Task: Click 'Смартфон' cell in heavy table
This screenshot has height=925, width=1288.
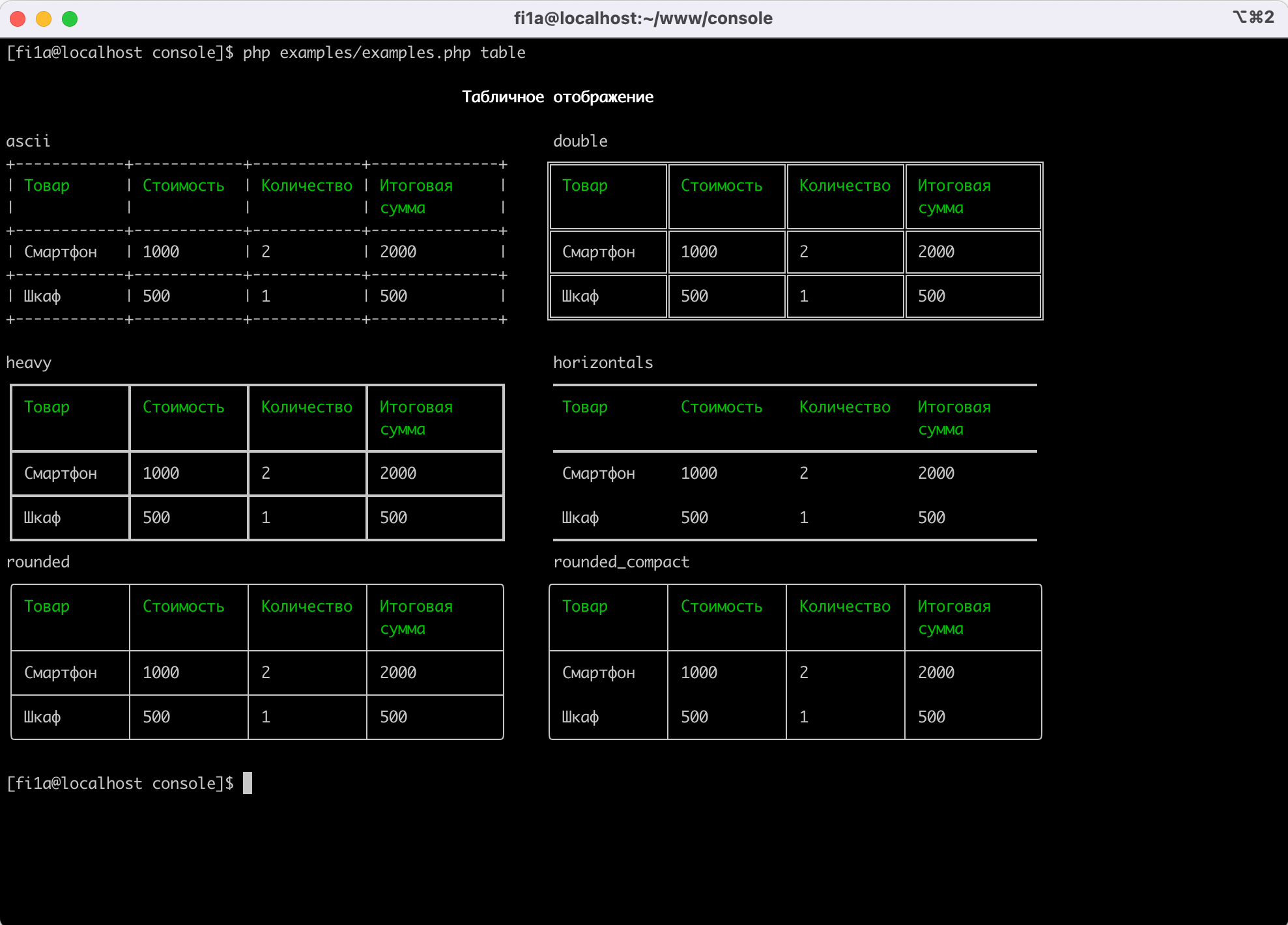Action: pyautogui.click(x=61, y=474)
